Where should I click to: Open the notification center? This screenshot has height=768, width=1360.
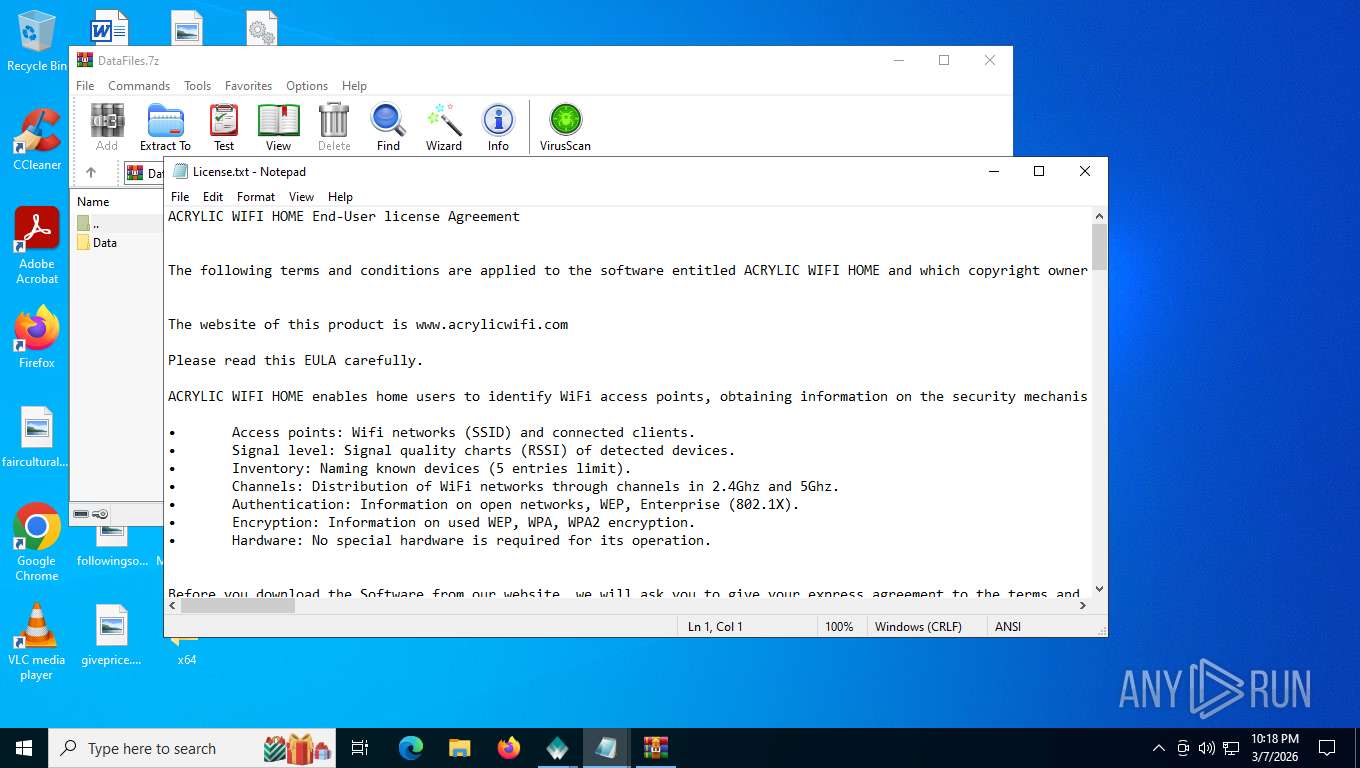(x=1327, y=748)
